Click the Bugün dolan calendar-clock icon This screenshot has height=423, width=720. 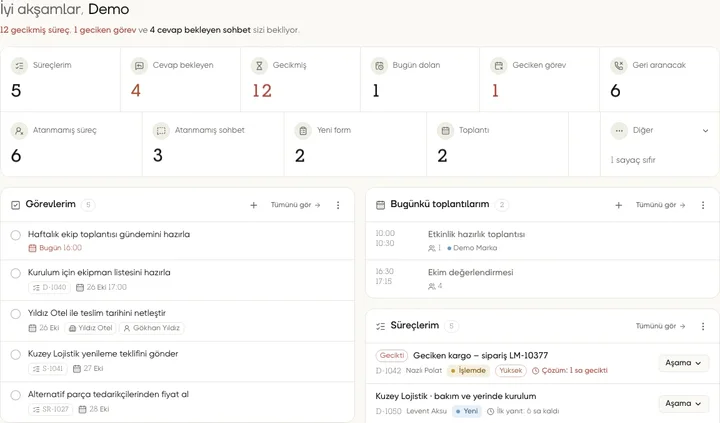[x=379, y=66]
